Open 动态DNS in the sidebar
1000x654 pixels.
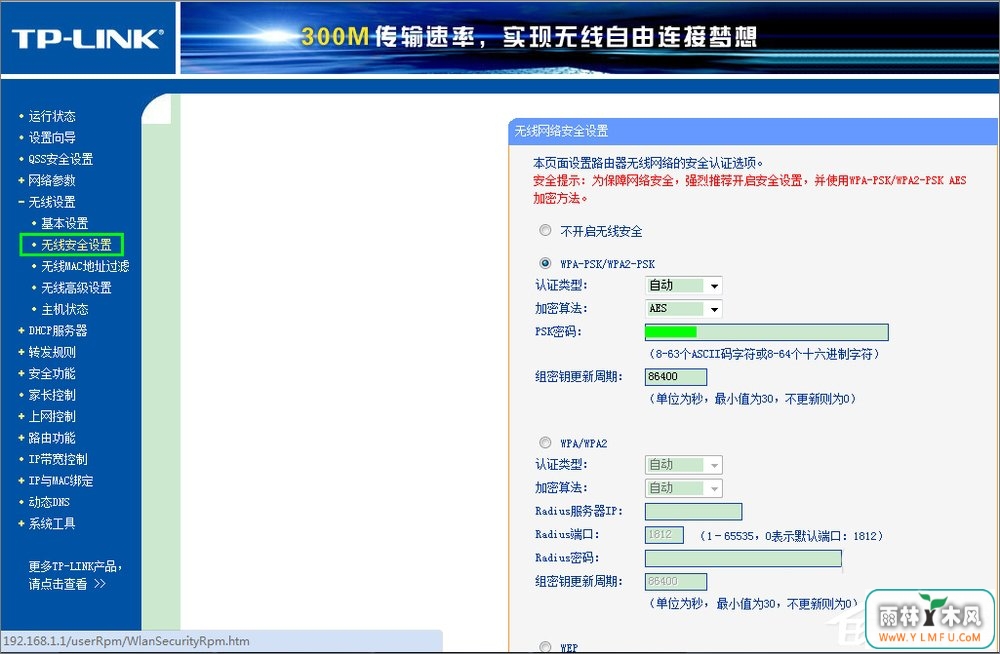49,502
